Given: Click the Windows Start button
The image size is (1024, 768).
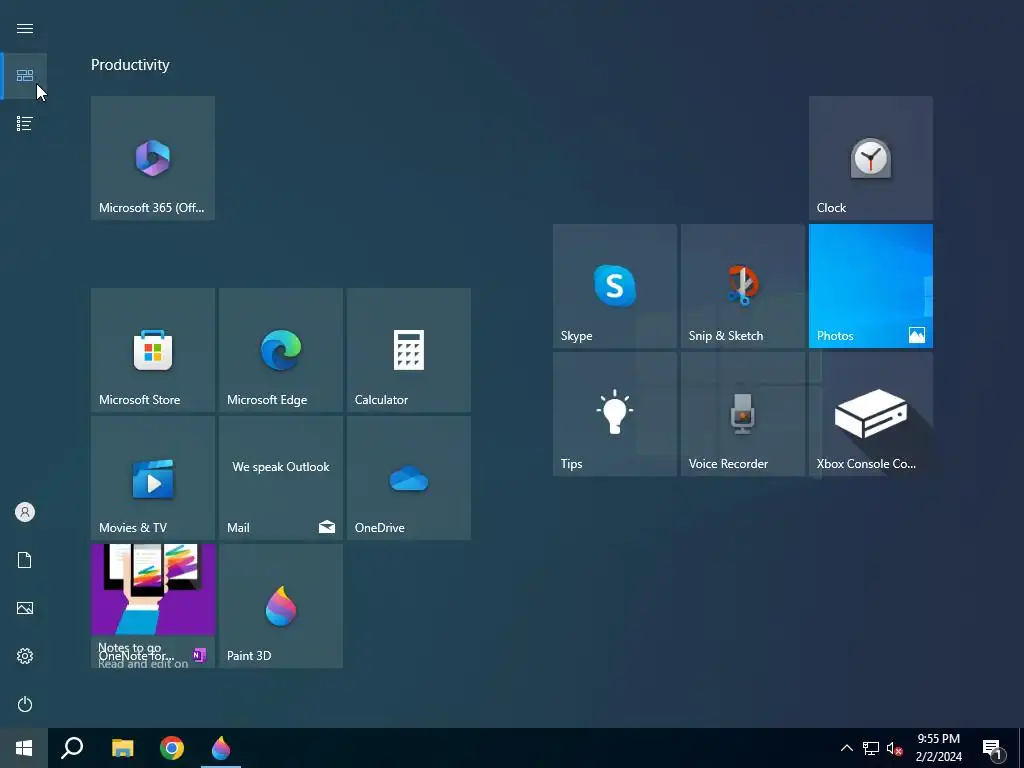Looking at the screenshot, I should tap(24, 748).
